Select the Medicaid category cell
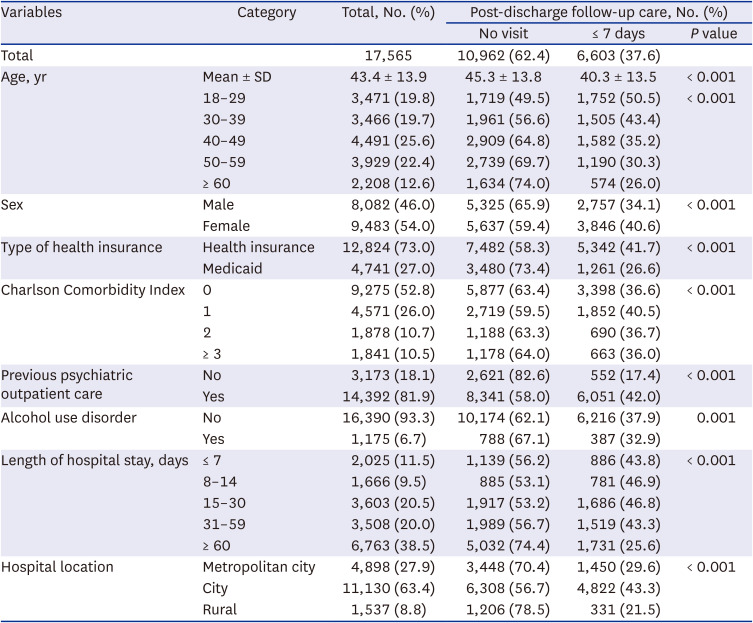Screen dimensions: 753x623 tap(233, 268)
